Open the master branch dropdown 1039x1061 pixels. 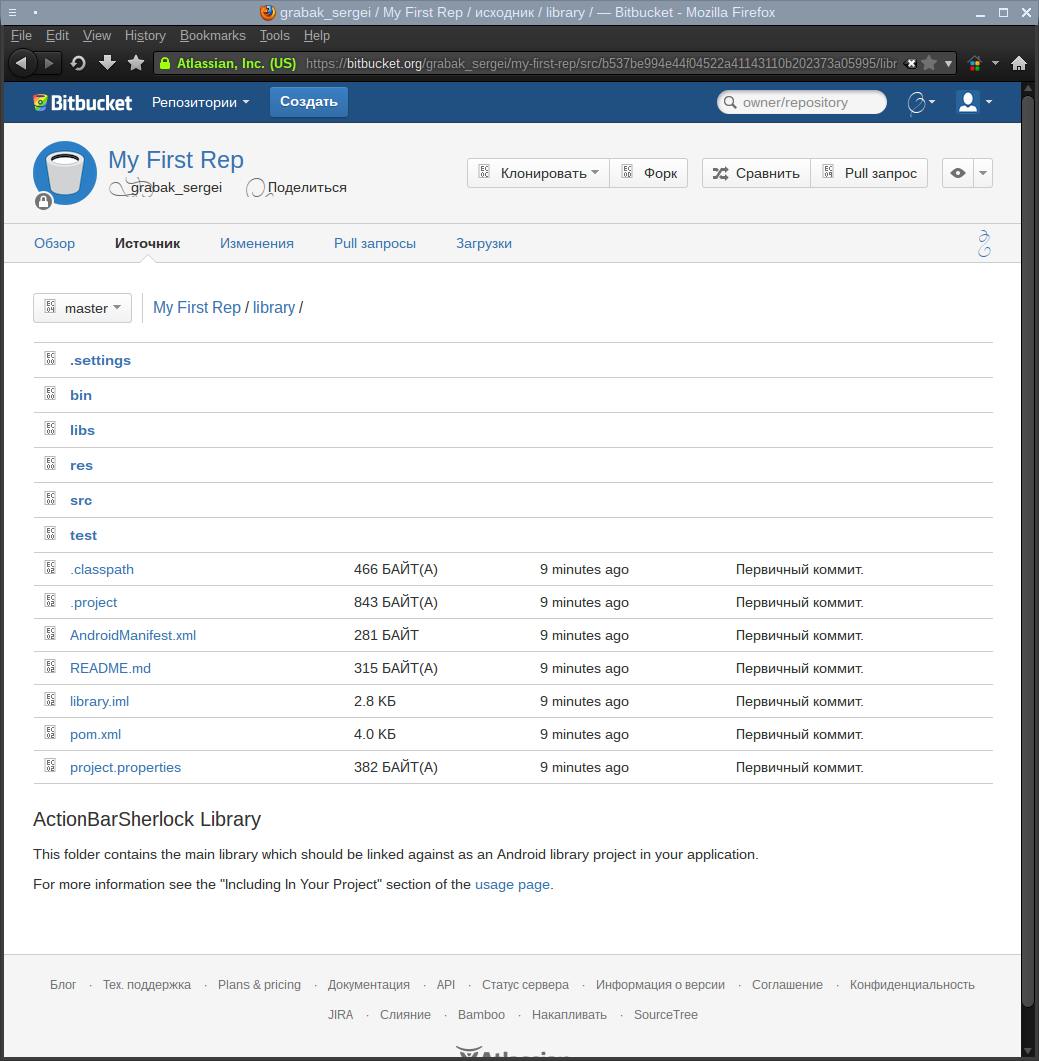pyautogui.click(x=82, y=308)
